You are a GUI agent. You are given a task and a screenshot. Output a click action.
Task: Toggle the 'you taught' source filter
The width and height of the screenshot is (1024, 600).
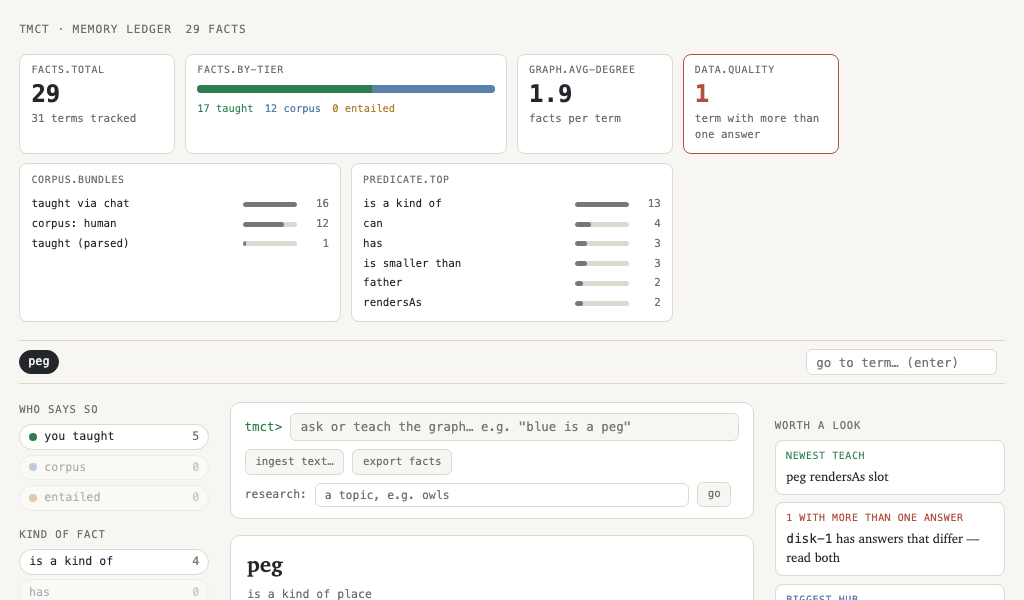pos(114,437)
